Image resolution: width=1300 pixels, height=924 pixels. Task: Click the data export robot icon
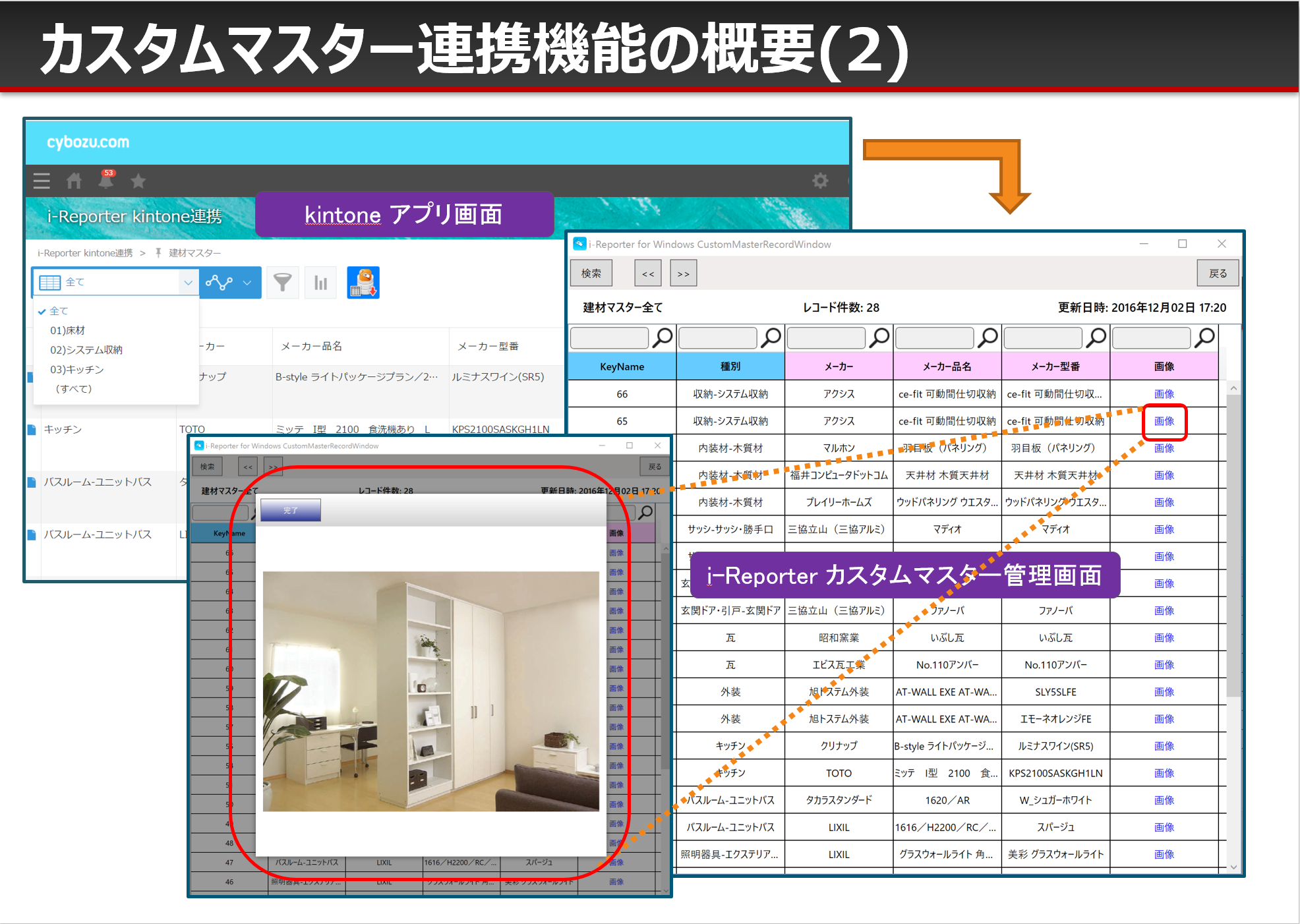pos(363,282)
